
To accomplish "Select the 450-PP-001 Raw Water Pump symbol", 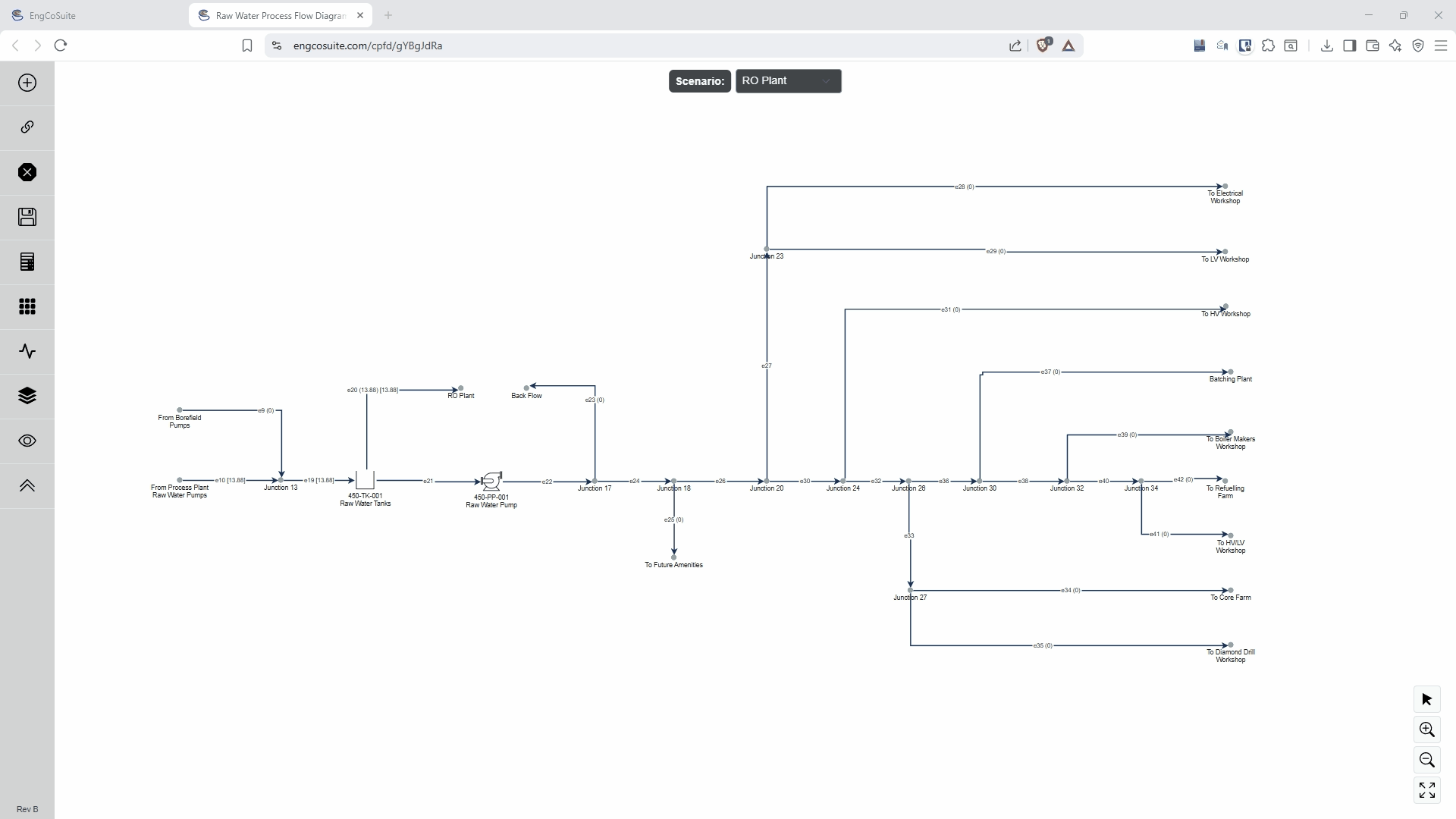I will 491,481.
